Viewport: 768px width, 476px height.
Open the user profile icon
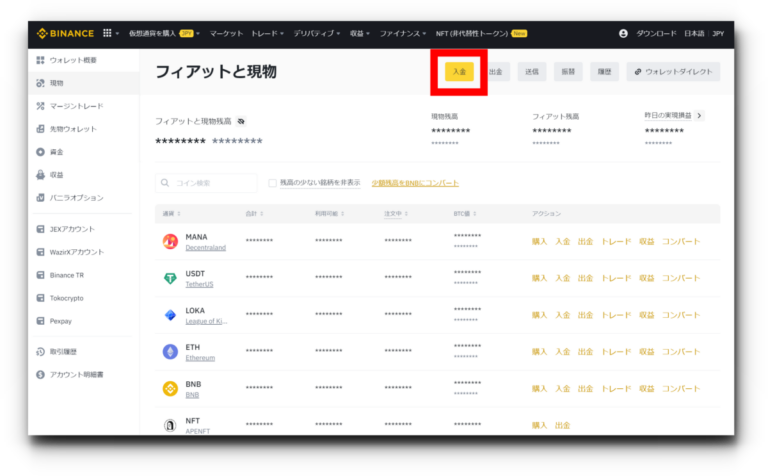624,33
